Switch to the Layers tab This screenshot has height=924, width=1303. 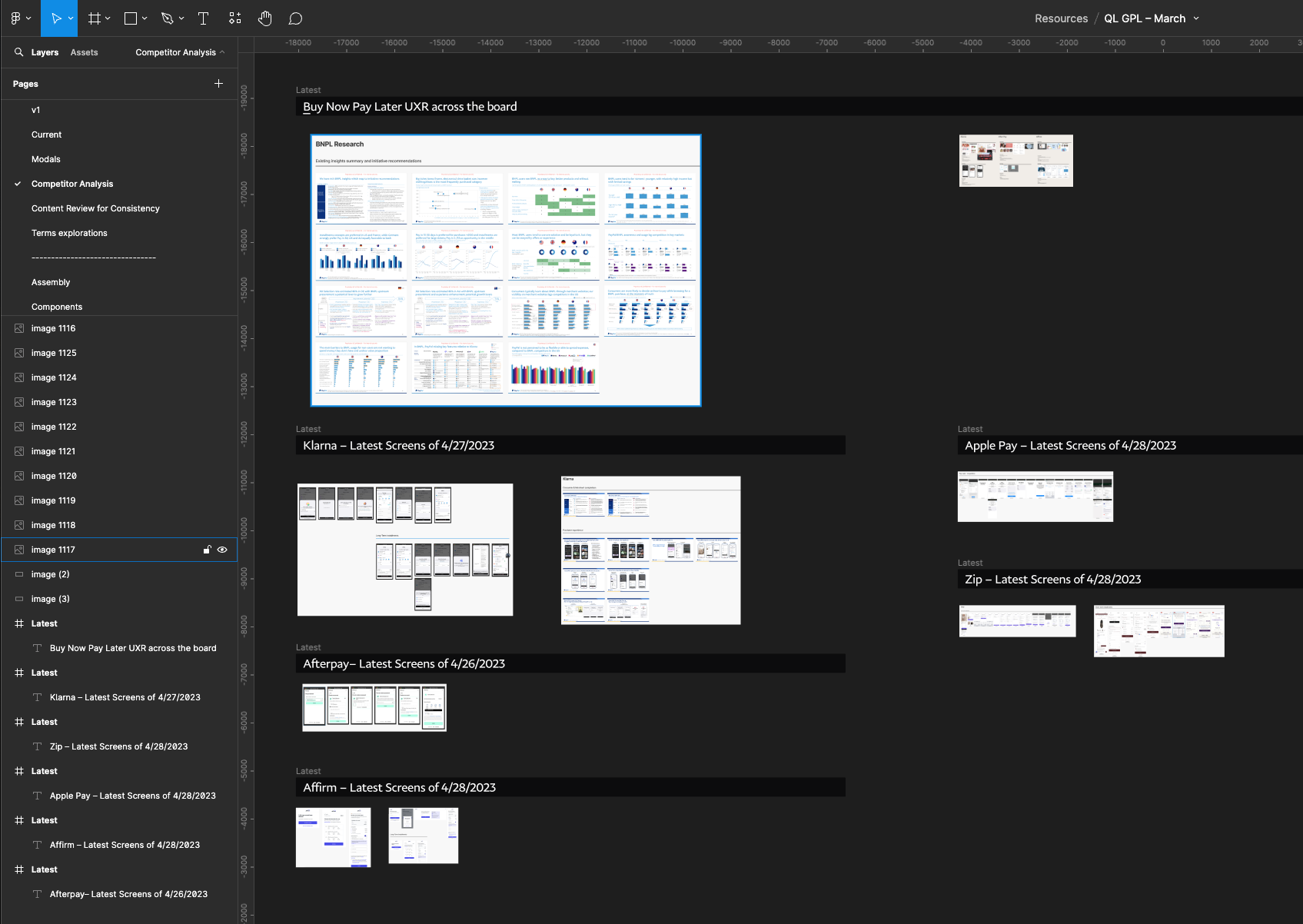click(x=45, y=52)
